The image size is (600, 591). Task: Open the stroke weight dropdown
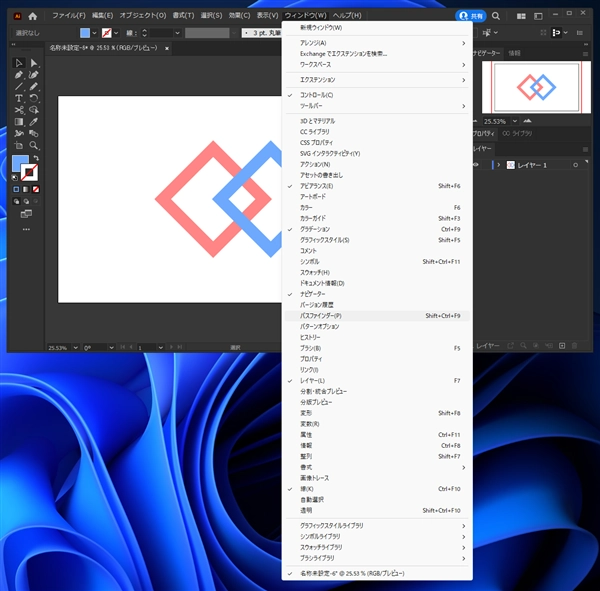[x=177, y=33]
